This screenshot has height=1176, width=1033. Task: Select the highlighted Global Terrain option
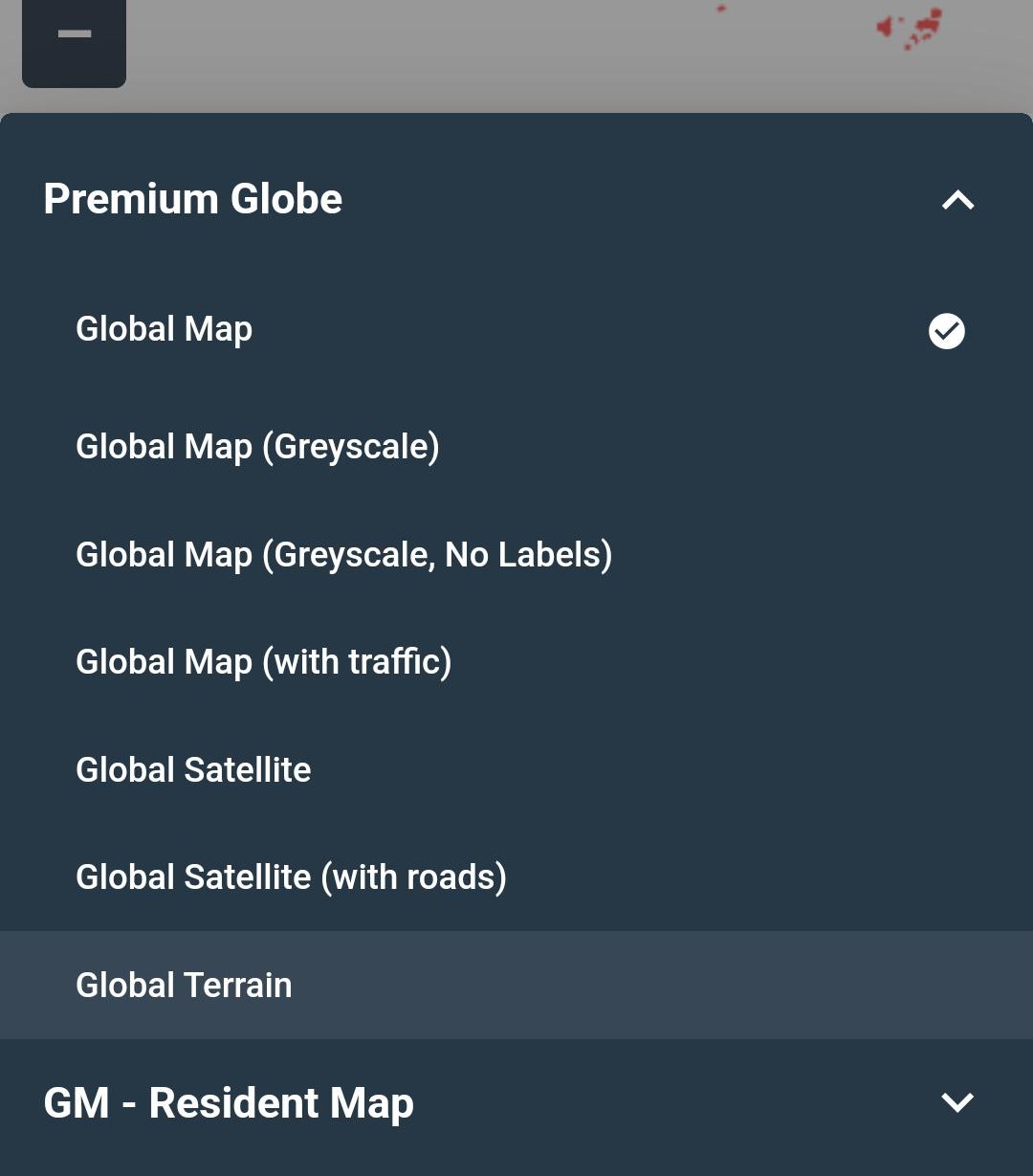click(516, 985)
